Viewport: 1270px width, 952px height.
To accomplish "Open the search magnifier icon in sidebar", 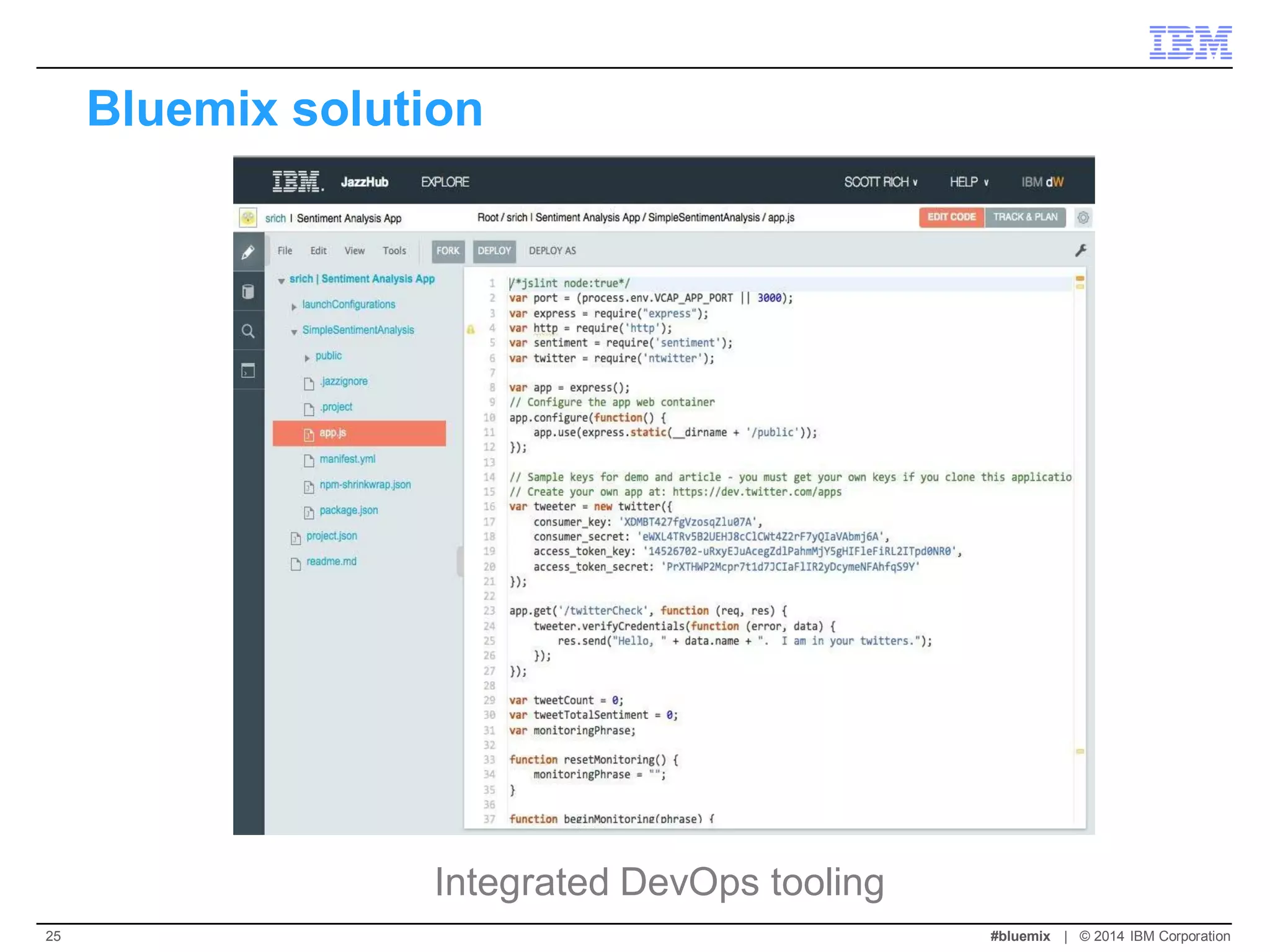I will (248, 331).
